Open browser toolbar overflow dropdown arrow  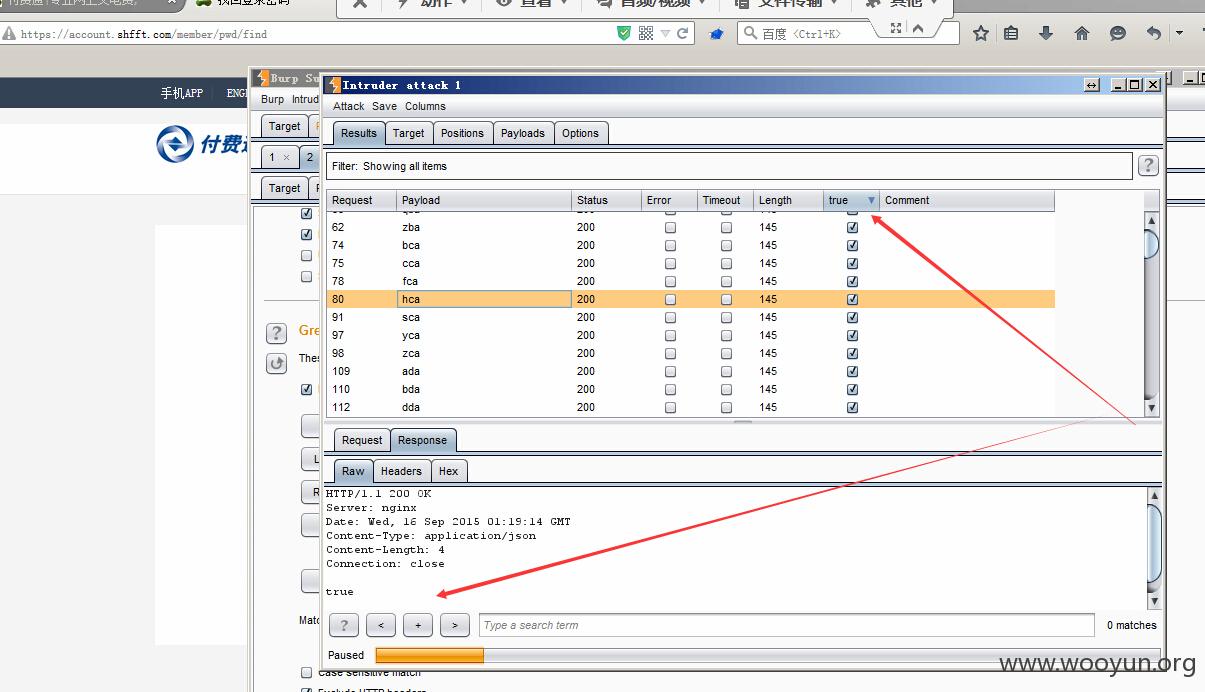coord(1179,33)
